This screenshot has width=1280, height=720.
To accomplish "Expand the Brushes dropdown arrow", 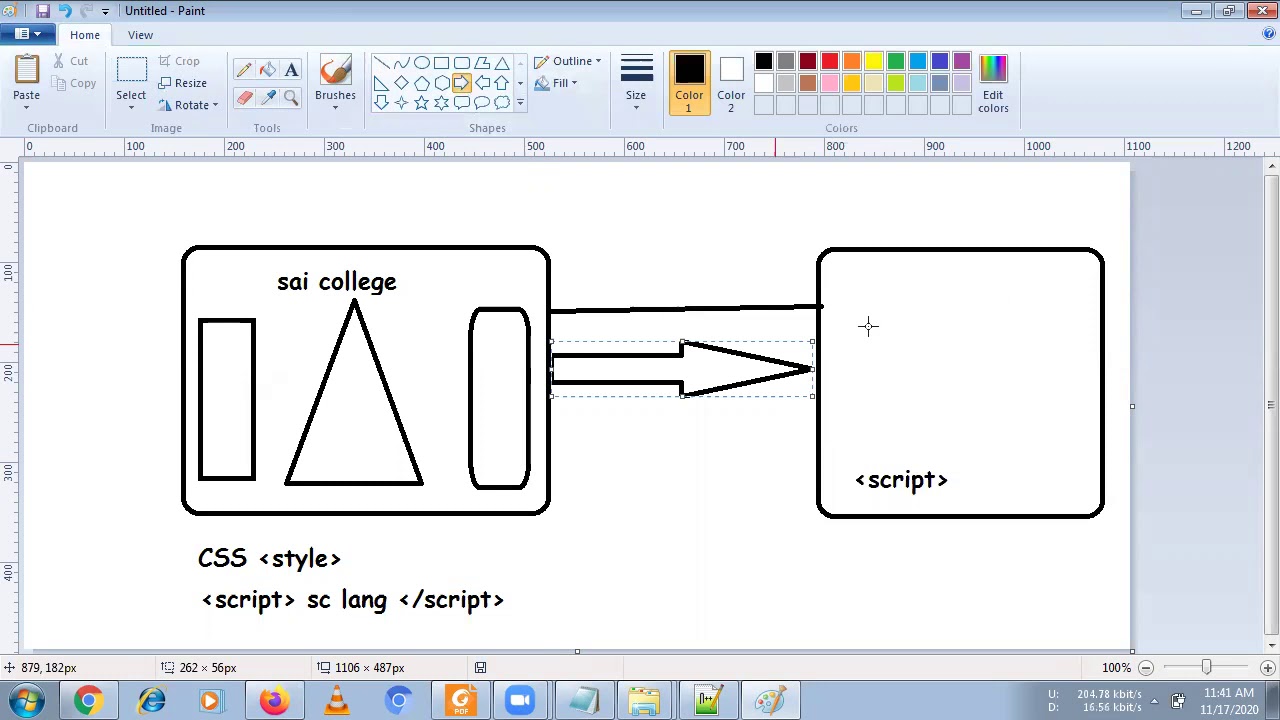I will pos(335,108).
